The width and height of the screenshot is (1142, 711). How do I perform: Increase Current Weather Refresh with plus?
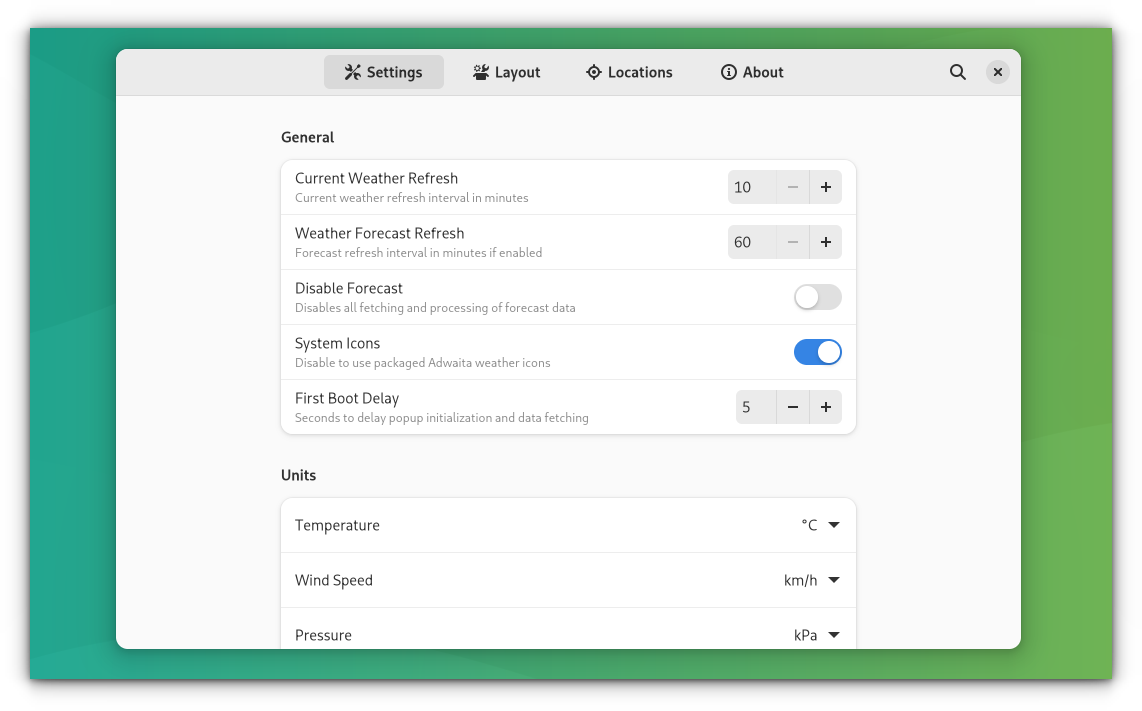826,187
